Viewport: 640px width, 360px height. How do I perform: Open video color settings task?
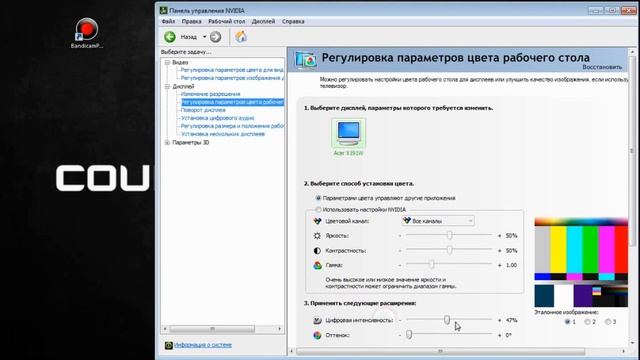pos(232,70)
